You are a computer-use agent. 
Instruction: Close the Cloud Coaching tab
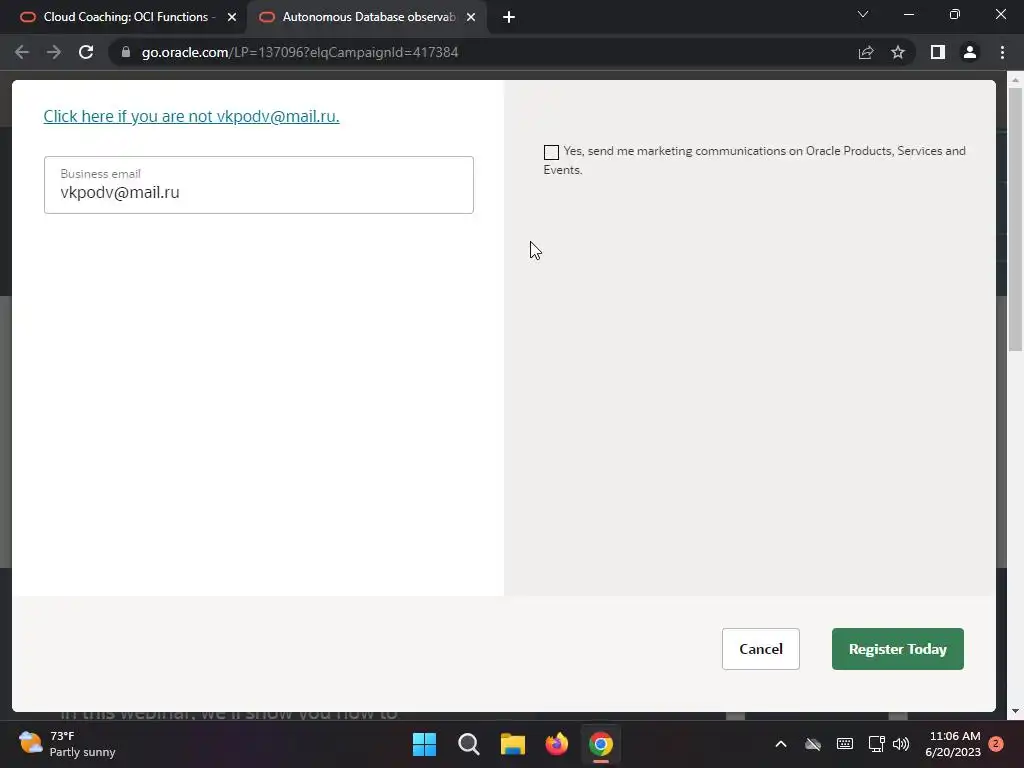point(232,17)
